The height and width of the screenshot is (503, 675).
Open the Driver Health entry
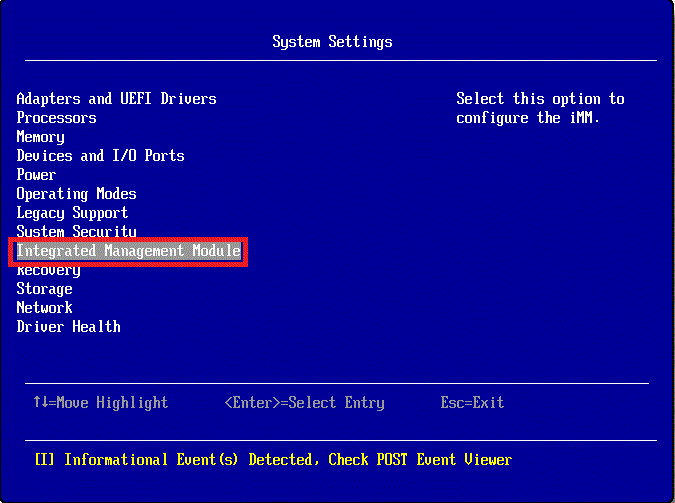pyautogui.click(x=68, y=326)
